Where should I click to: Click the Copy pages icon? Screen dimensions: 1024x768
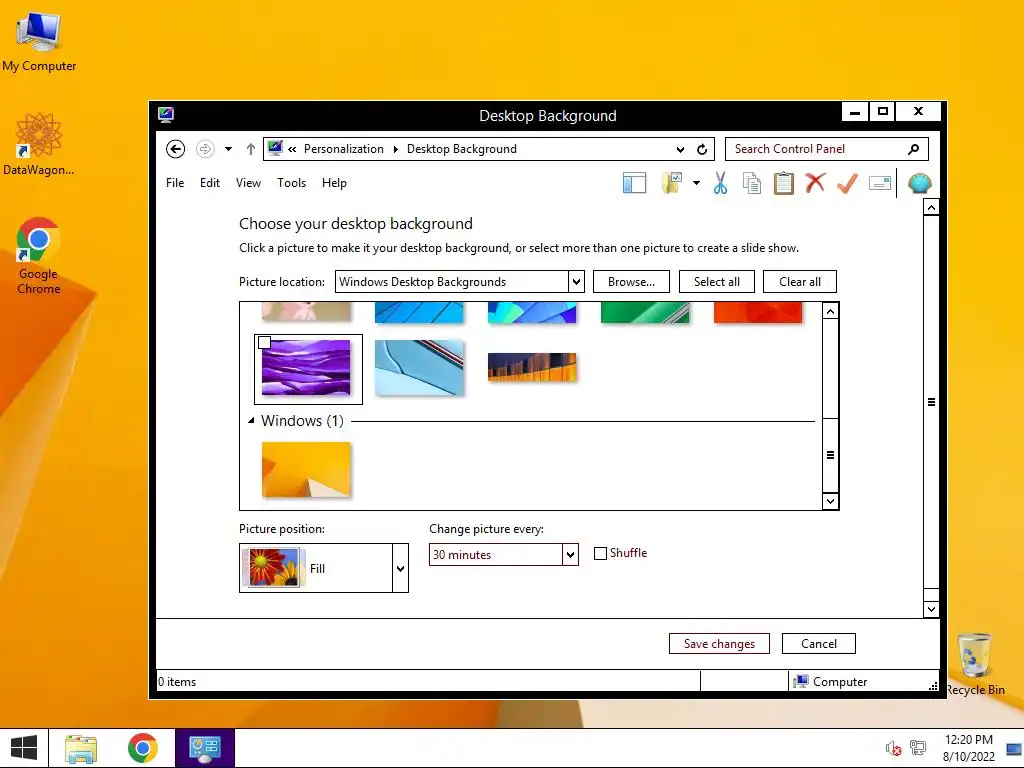(752, 184)
